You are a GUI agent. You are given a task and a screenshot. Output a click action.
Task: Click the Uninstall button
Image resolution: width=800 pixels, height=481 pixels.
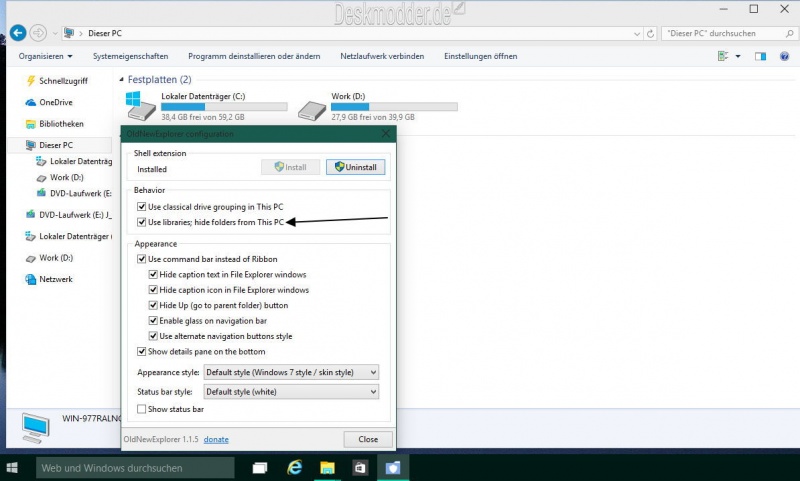click(356, 167)
